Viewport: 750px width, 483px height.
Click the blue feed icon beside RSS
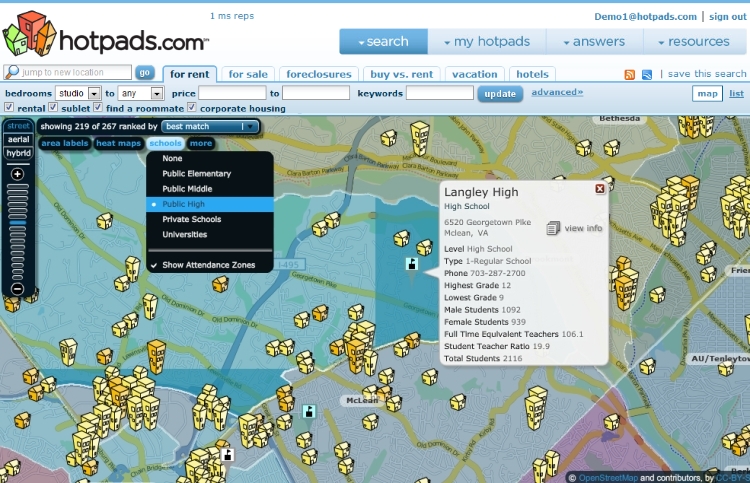coord(647,75)
